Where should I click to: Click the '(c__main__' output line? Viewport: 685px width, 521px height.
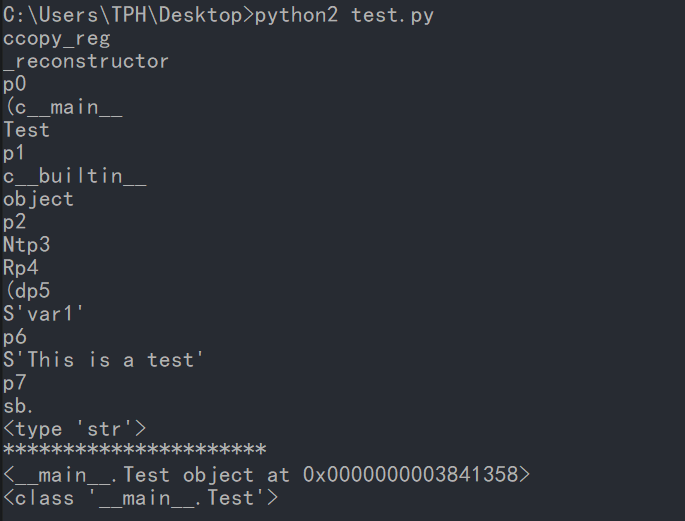[x=62, y=108]
